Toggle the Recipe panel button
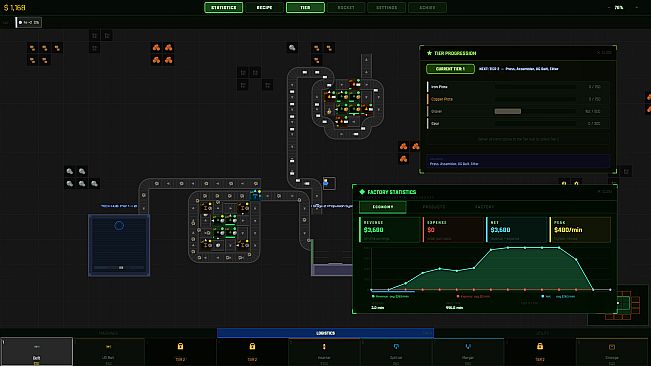 coord(264,7)
